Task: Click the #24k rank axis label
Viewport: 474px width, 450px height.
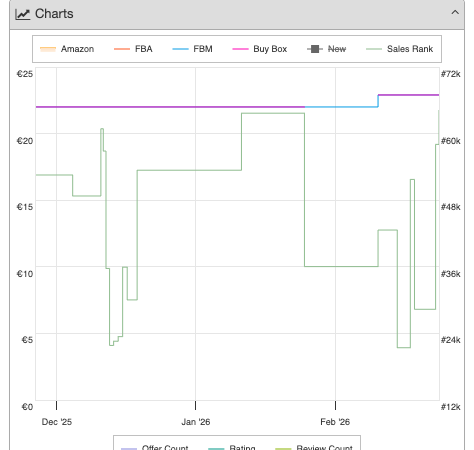Action: pyautogui.click(x=451, y=340)
